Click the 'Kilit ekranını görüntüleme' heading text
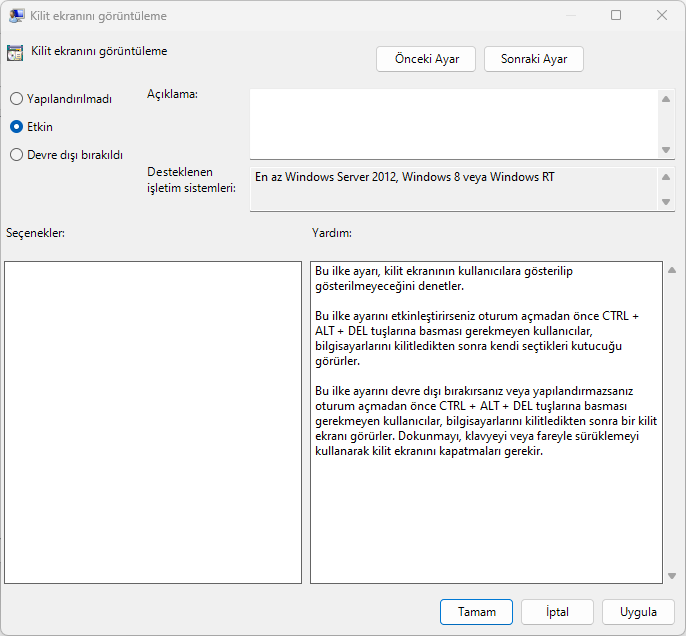The width and height of the screenshot is (686, 636). tap(99, 51)
